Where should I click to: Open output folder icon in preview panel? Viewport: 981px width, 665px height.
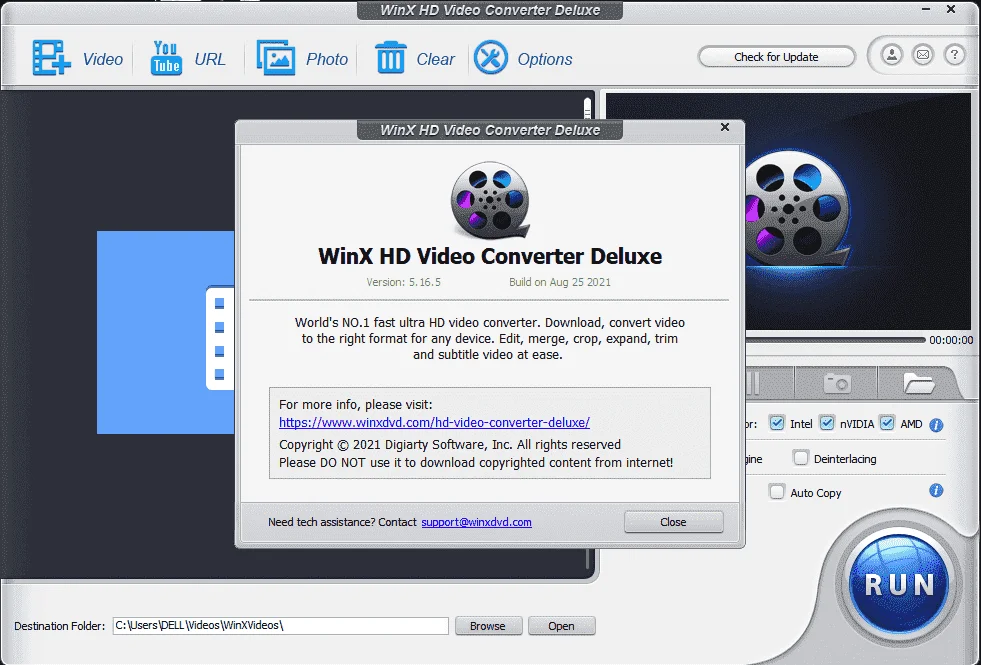pos(918,383)
